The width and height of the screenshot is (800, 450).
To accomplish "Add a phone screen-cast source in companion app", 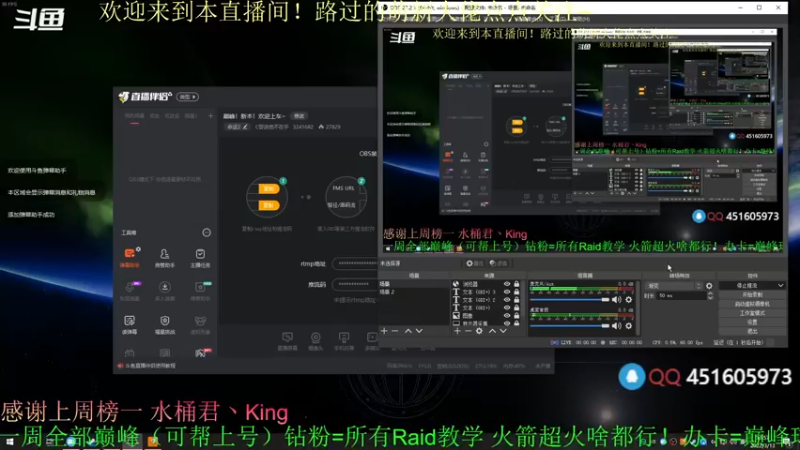I will (x=344, y=341).
